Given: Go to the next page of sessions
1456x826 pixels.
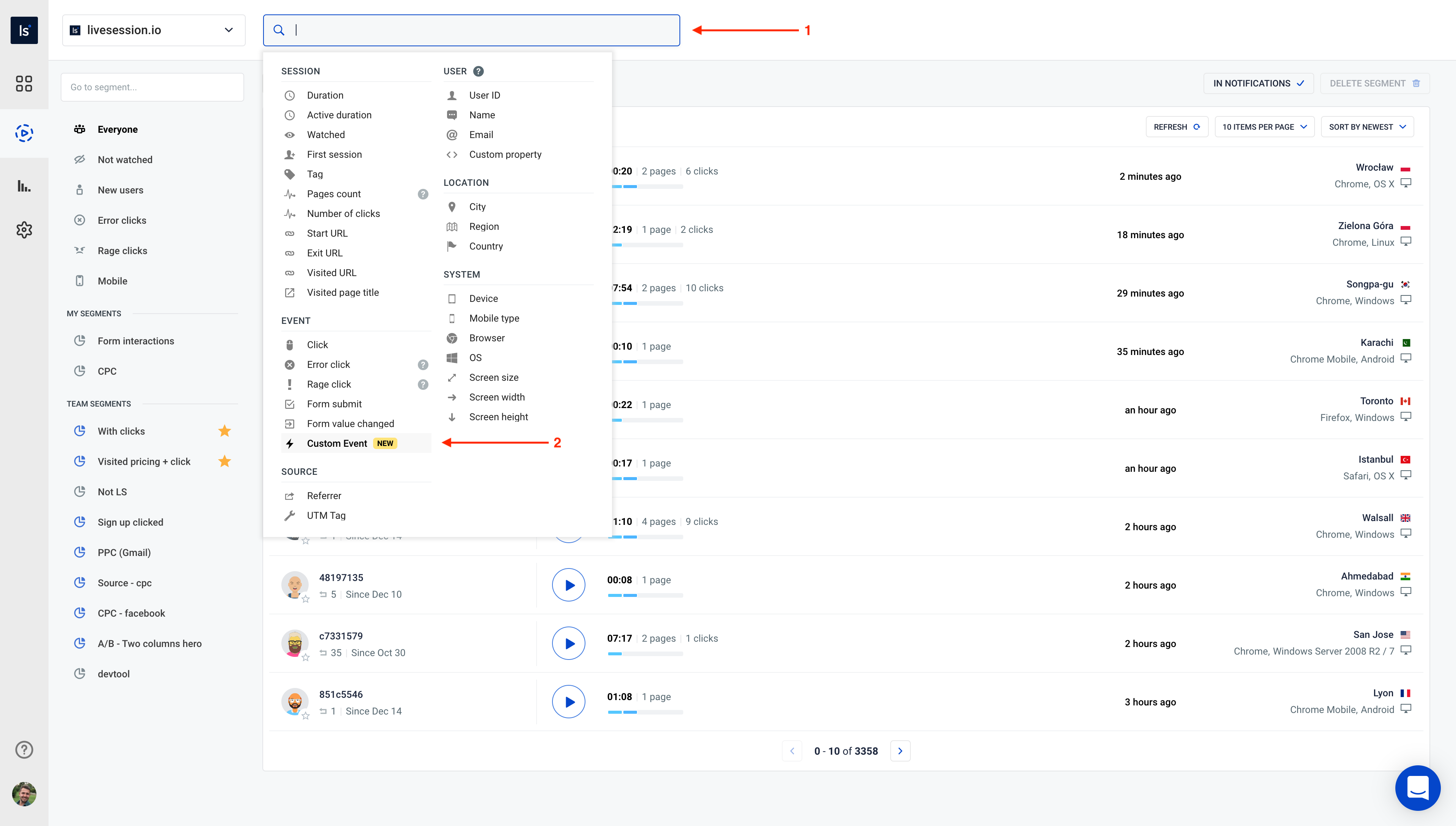Looking at the screenshot, I should 900,751.
